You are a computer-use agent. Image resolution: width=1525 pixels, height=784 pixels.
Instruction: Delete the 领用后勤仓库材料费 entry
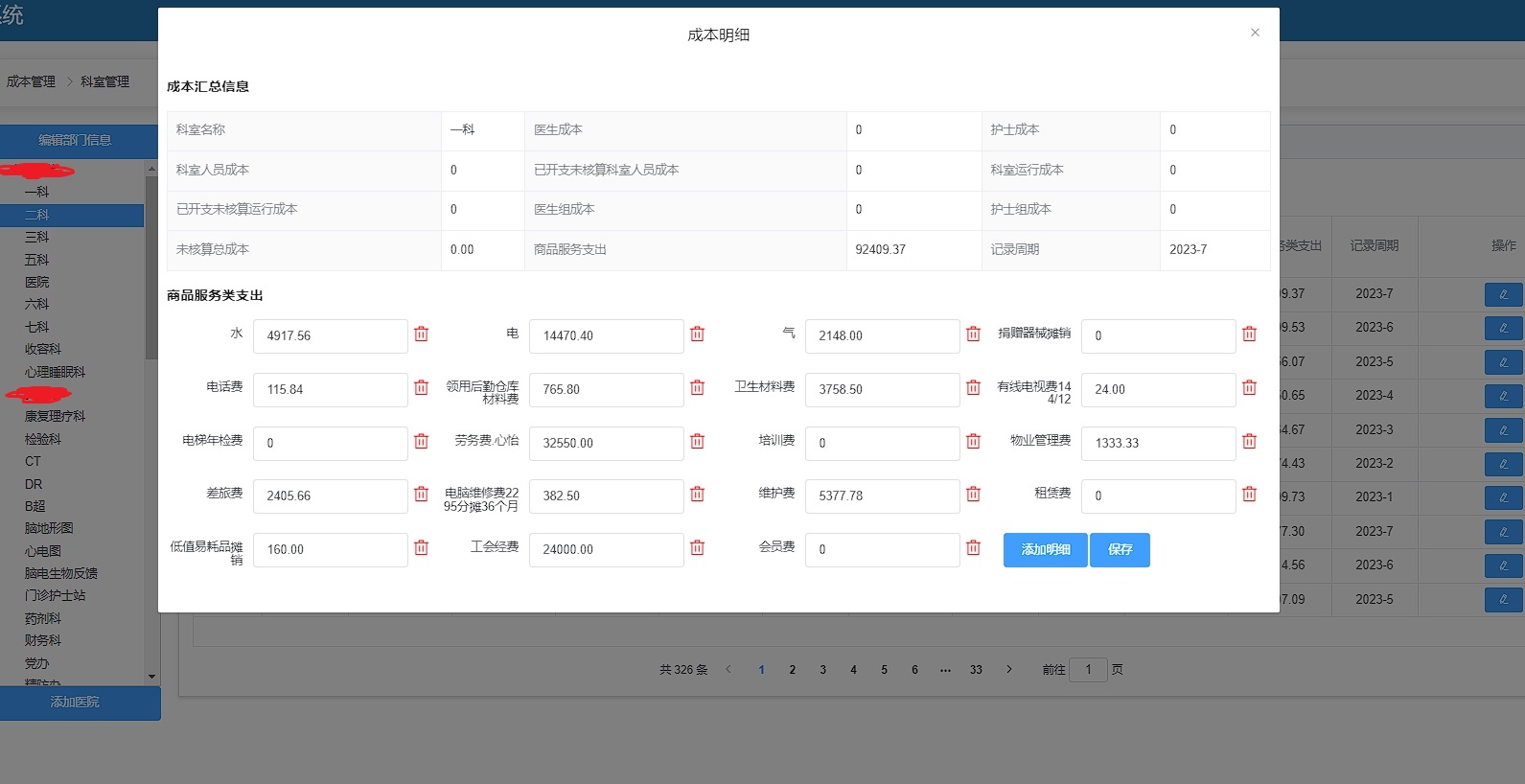point(697,388)
